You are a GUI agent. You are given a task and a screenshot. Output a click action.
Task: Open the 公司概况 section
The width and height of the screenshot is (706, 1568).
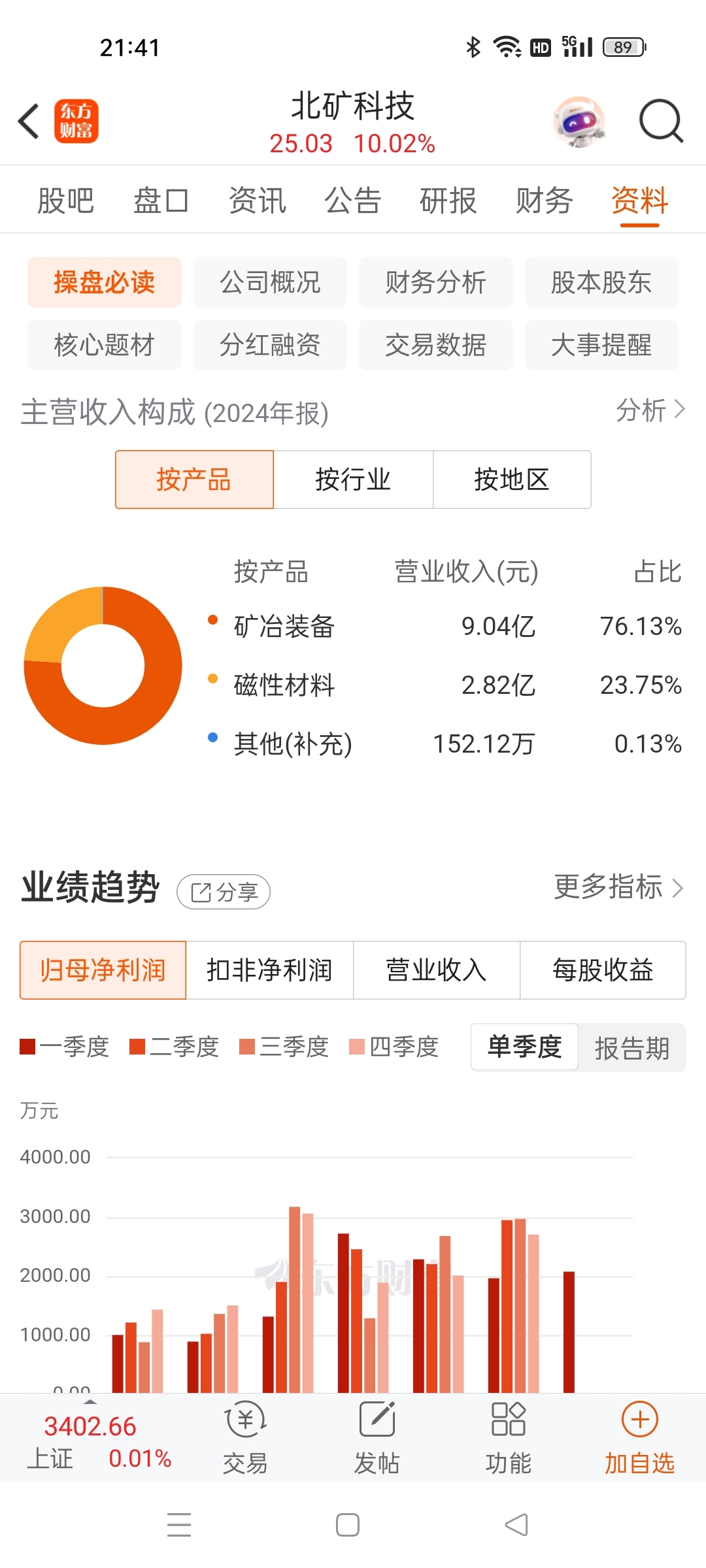click(x=270, y=282)
